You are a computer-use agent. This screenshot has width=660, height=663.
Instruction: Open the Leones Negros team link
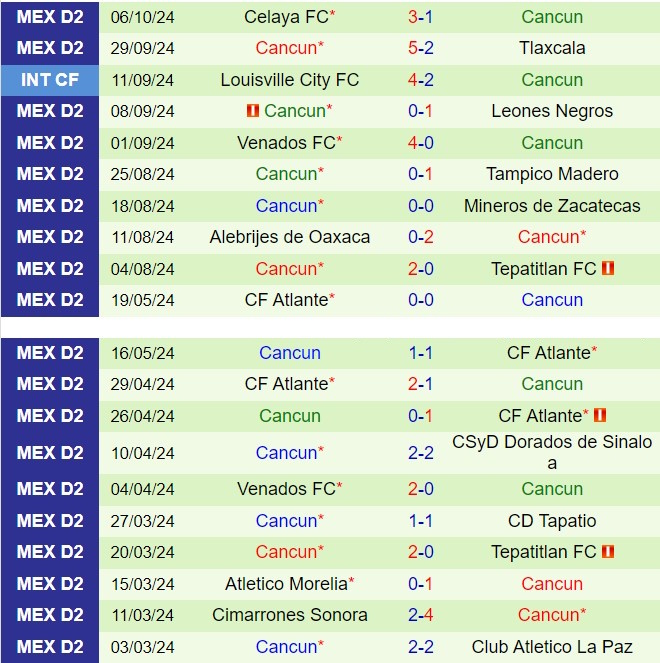[x=552, y=111]
